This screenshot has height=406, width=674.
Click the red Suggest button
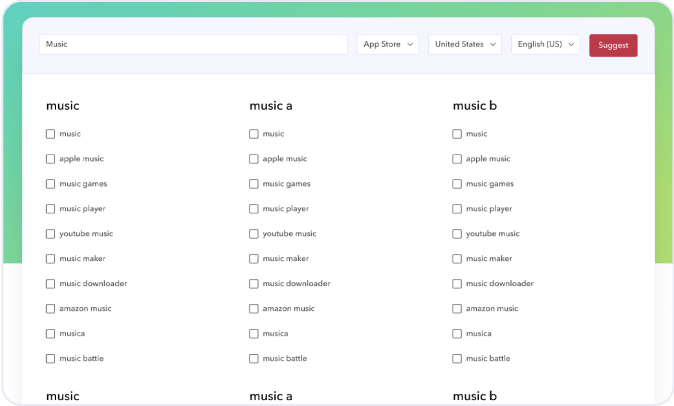tap(612, 45)
